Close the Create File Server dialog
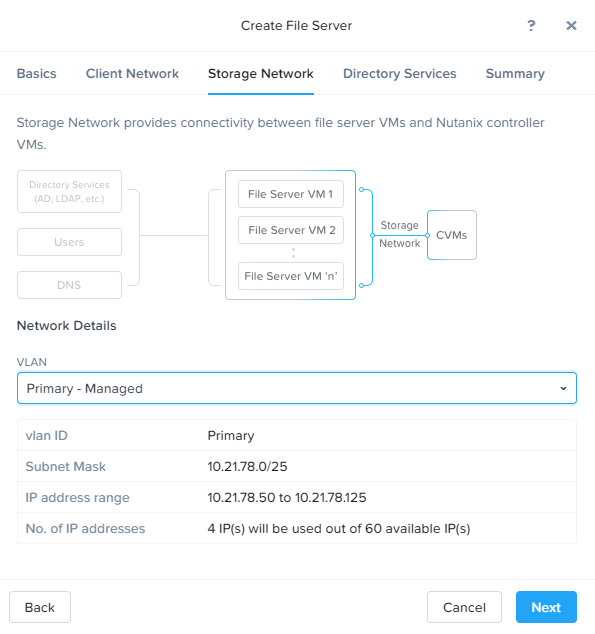595x634 pixels. click(571, 26)
